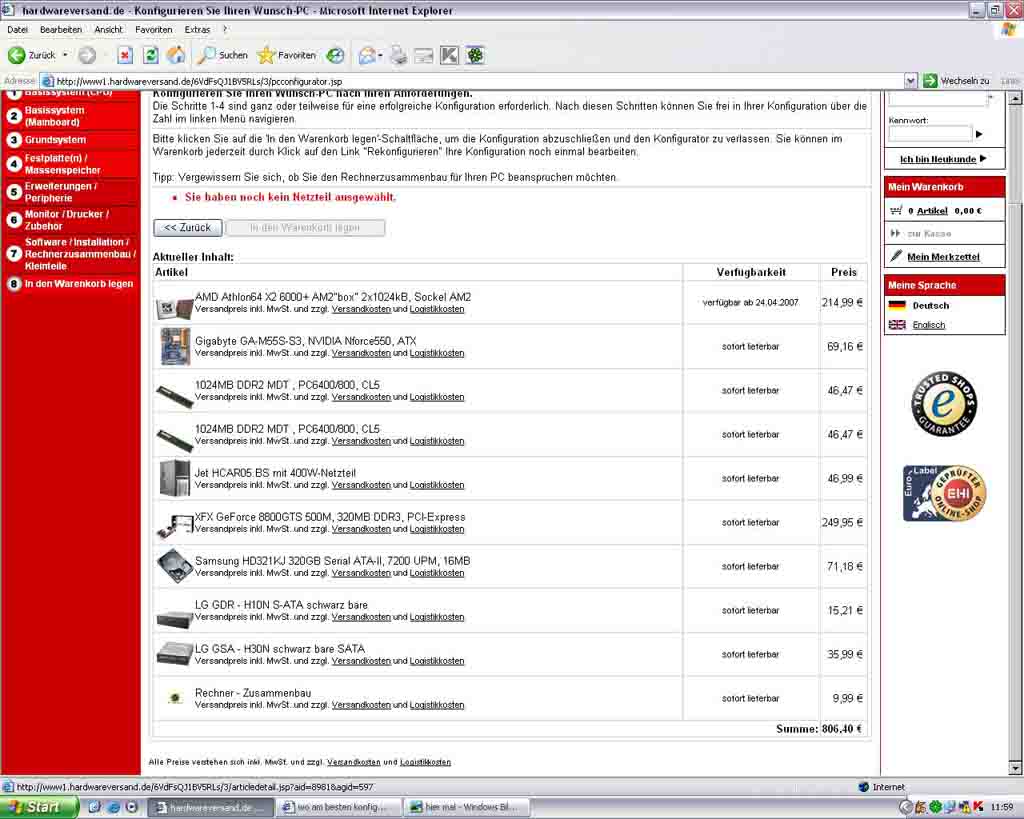Click the LG GSA-H30N burner thumbnail
Viewport: 1024px width, 819px height.
174,654
